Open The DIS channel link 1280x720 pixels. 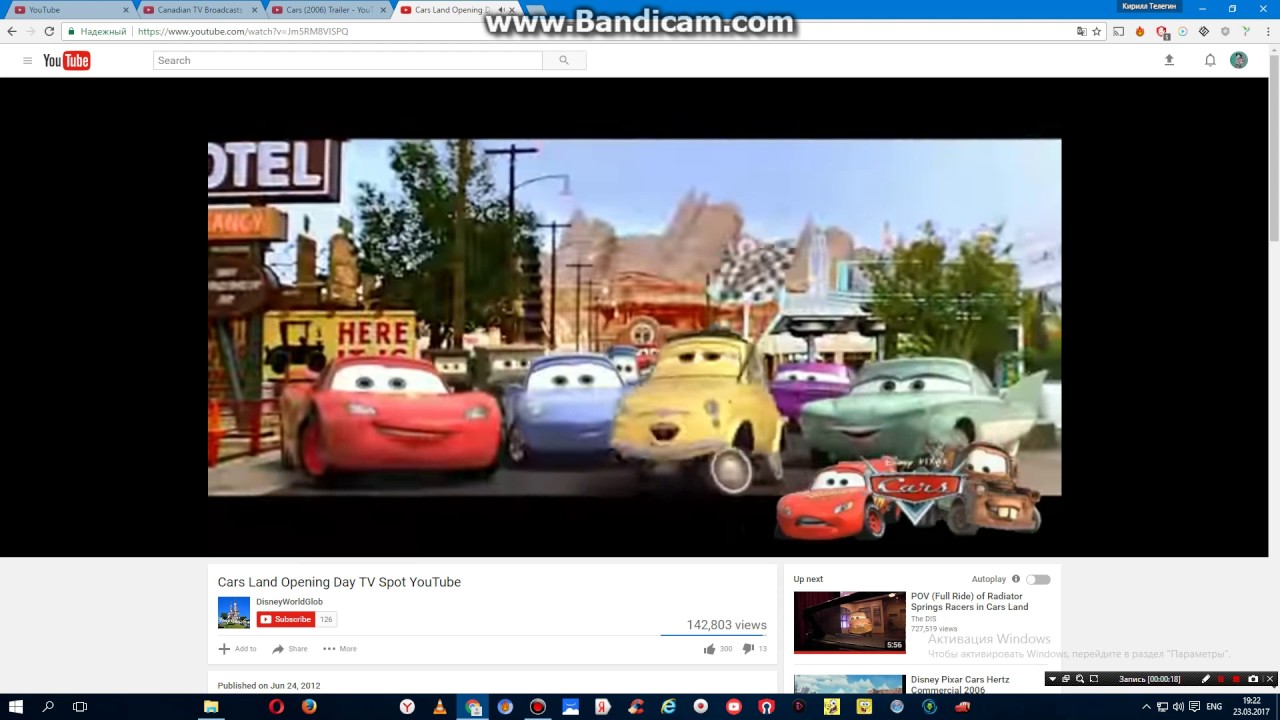[x=923, y=619]
